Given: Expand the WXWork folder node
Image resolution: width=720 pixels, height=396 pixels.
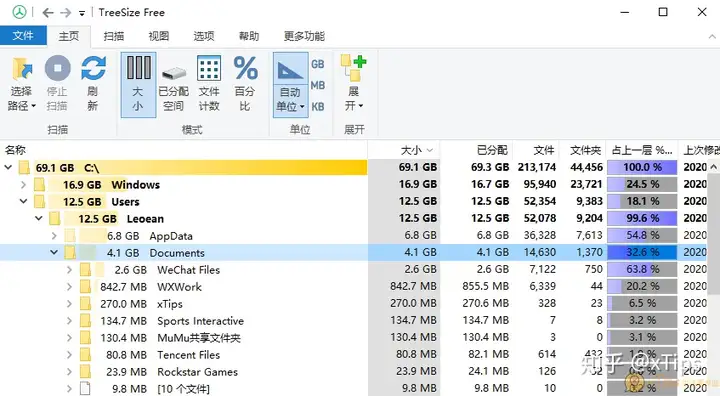Looking at the screenshot, I should [x=69, y=287].
